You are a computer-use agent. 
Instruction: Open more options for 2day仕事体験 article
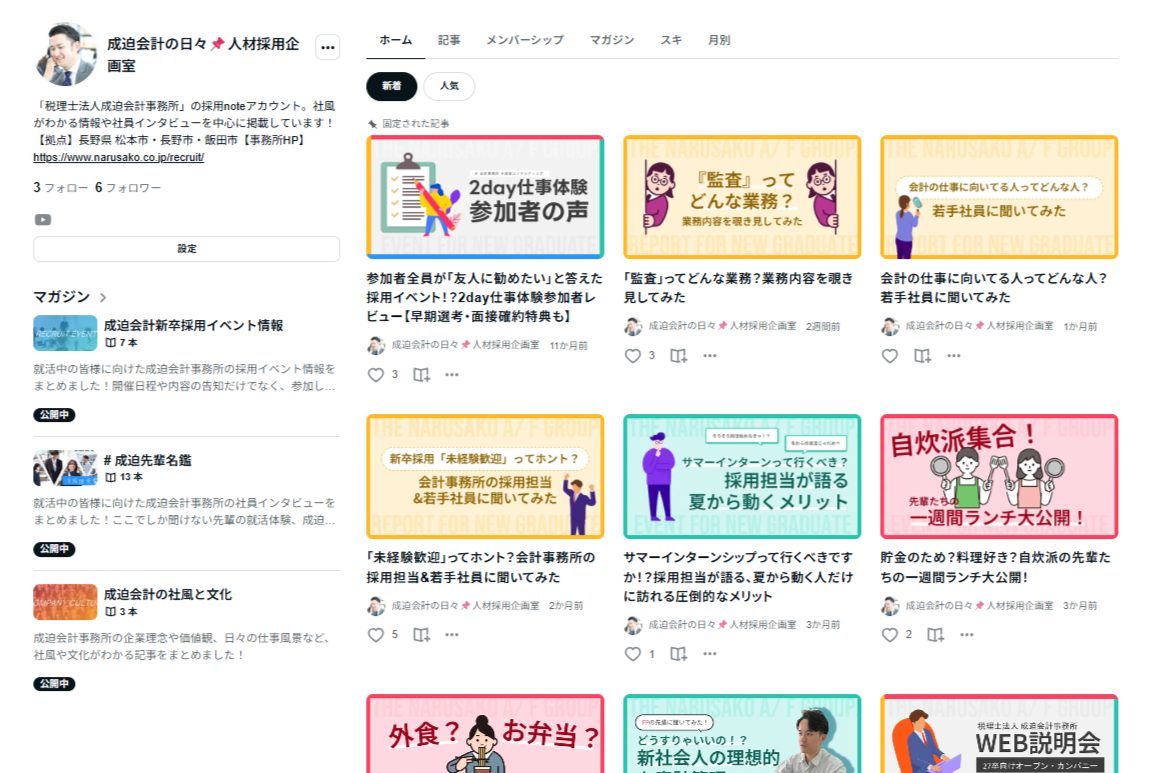click(452, 375)
